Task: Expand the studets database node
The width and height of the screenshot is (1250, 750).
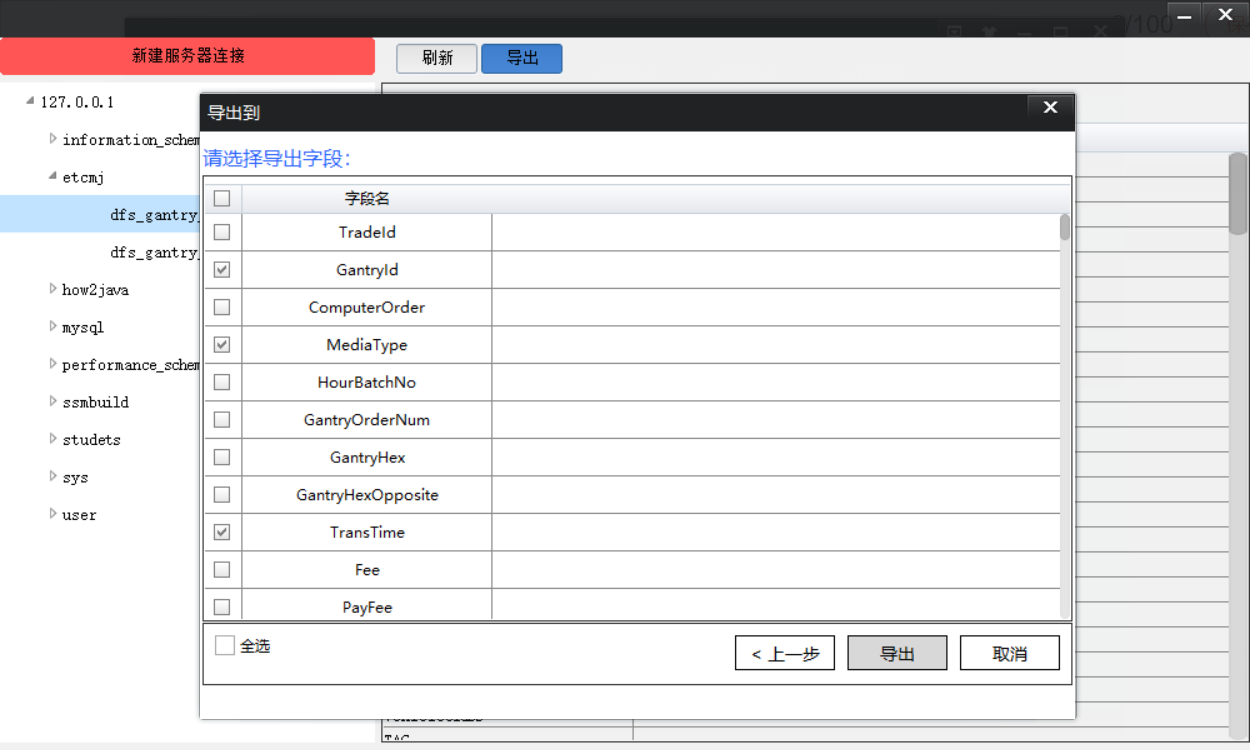Action: tap(53, 439)
